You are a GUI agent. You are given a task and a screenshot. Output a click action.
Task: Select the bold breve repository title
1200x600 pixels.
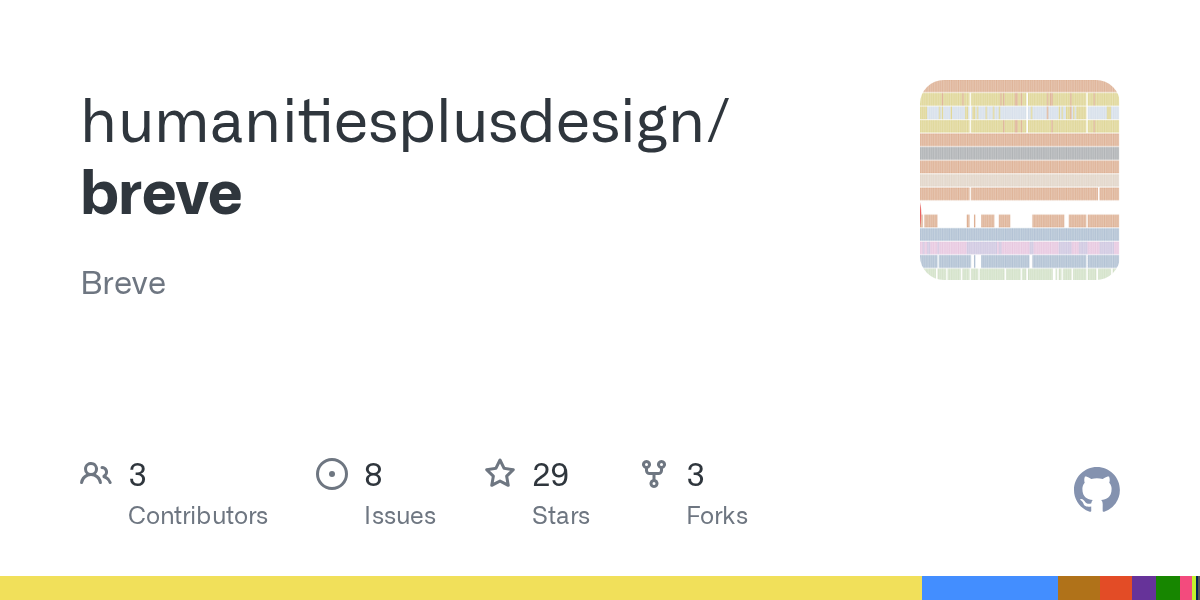pos(161,192)
